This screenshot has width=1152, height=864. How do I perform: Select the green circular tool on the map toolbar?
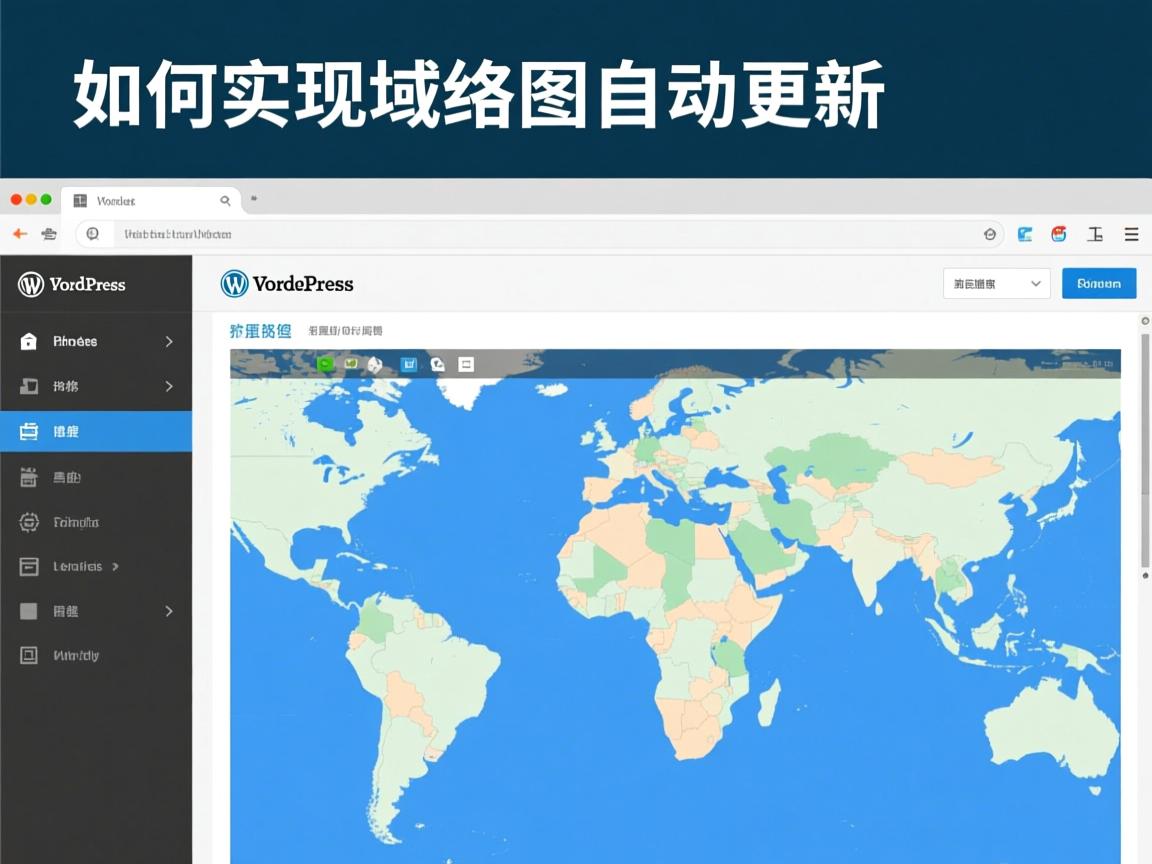tap(324, 364)
